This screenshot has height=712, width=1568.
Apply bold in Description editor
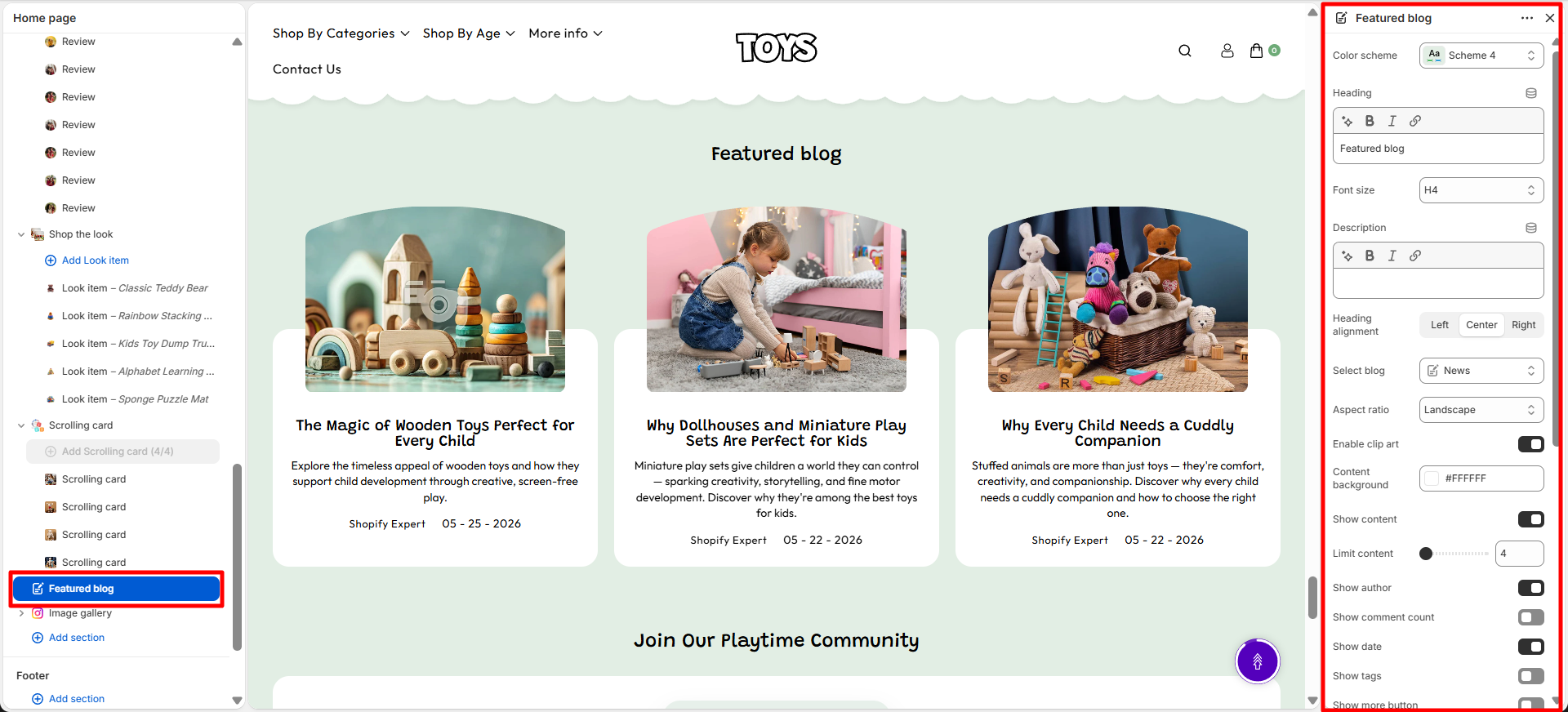click(1370, 256)
